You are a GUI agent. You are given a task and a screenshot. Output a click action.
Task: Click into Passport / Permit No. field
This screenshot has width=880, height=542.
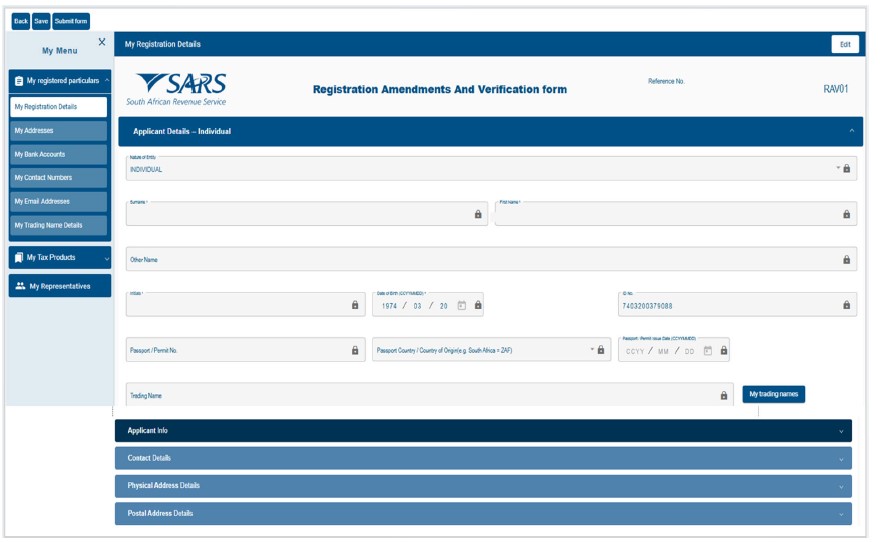(245, 350)
